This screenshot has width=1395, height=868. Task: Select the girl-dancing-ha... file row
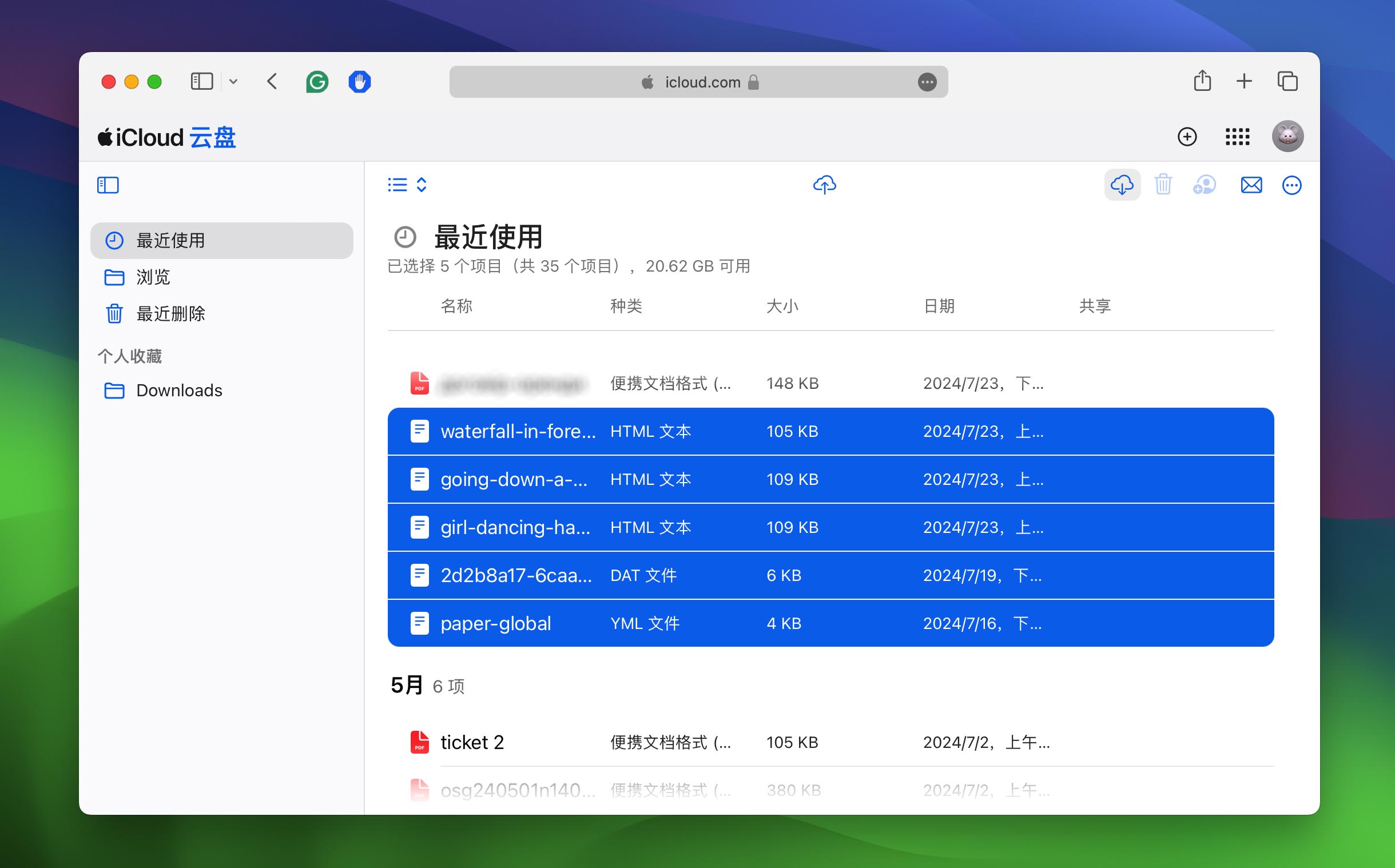pos(830,527)
